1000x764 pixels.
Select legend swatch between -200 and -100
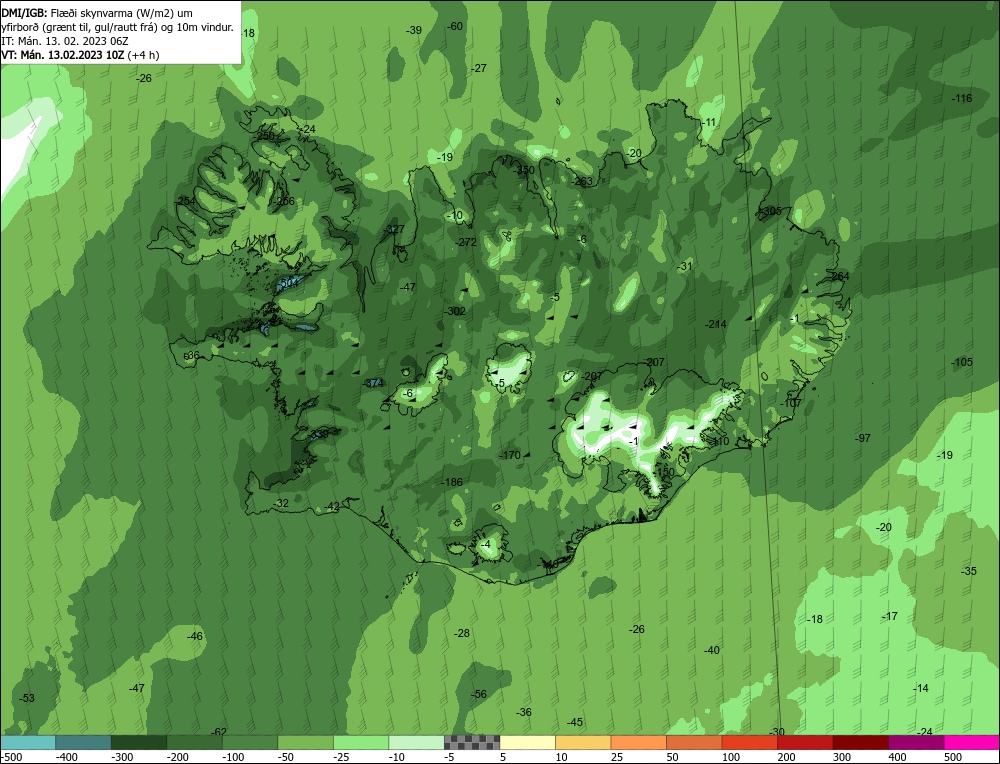click(195, 742)
